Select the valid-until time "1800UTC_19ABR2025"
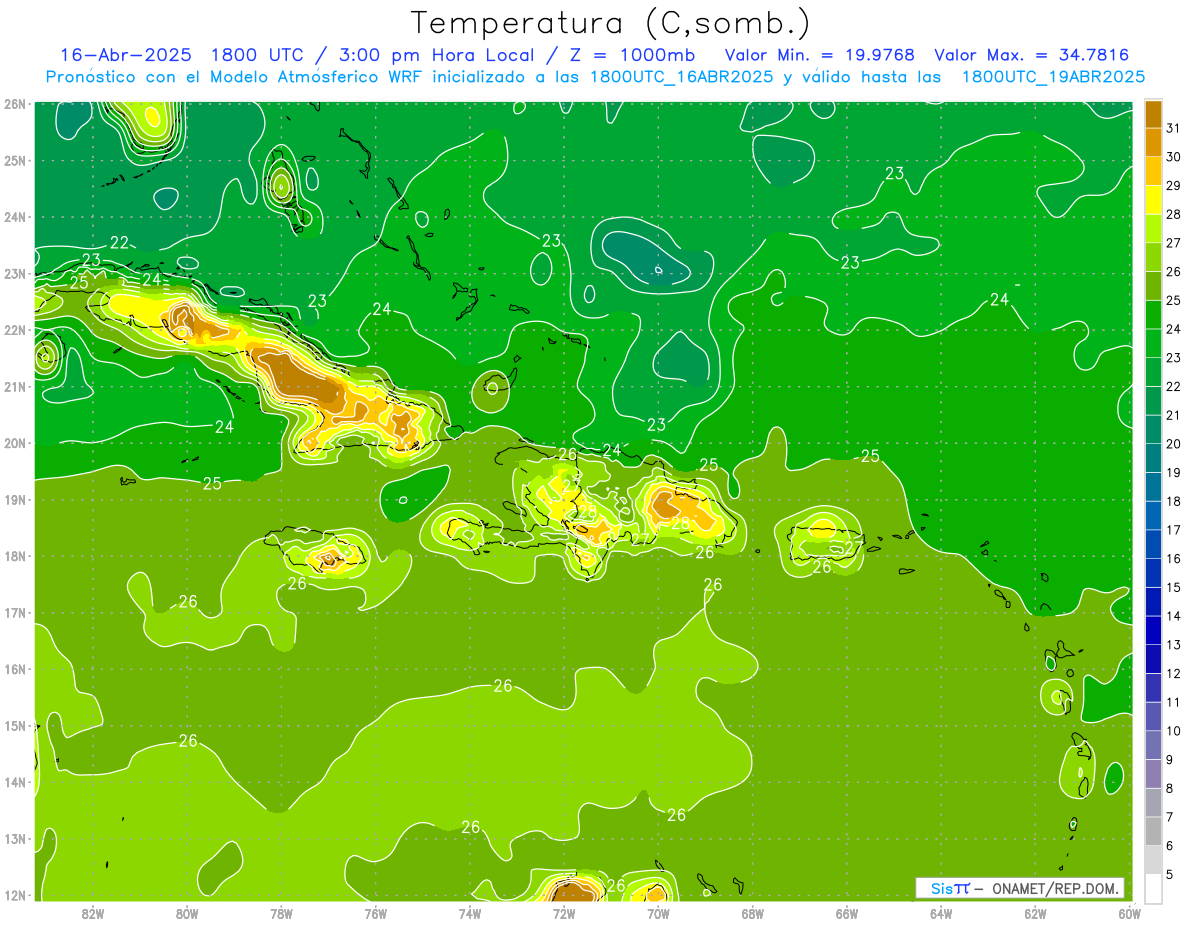This screenshot has height=927, width=1200. (x=1053, y=77)
